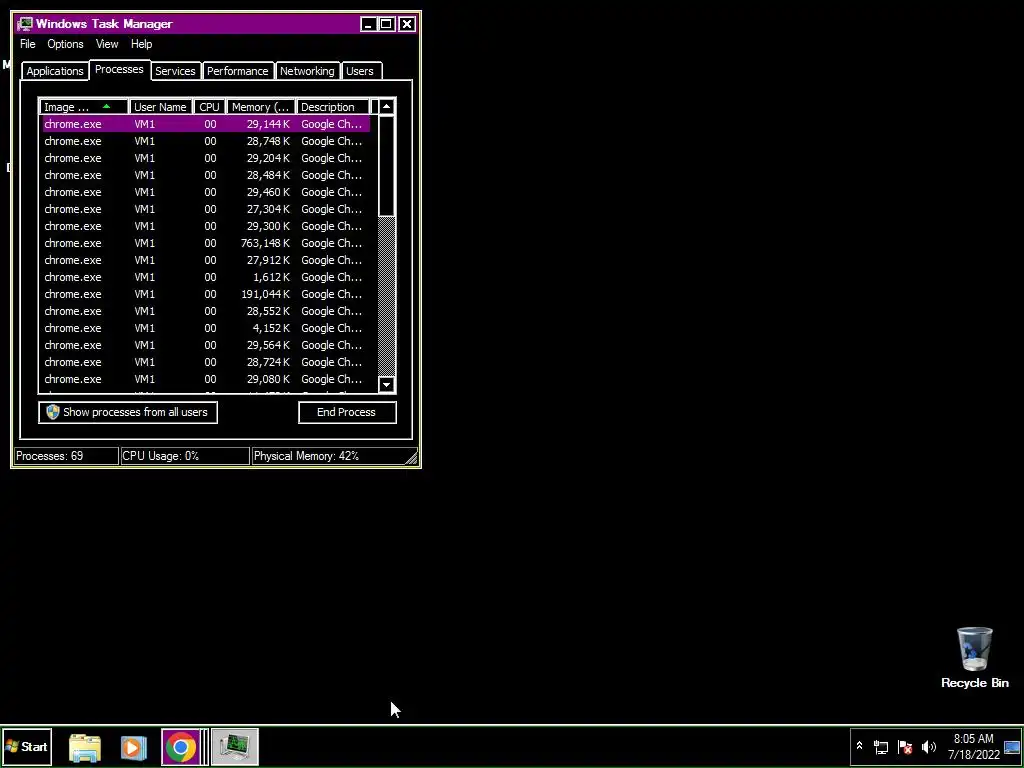Select chrome.exe process using 29,204 K

(x=206, y=158)
